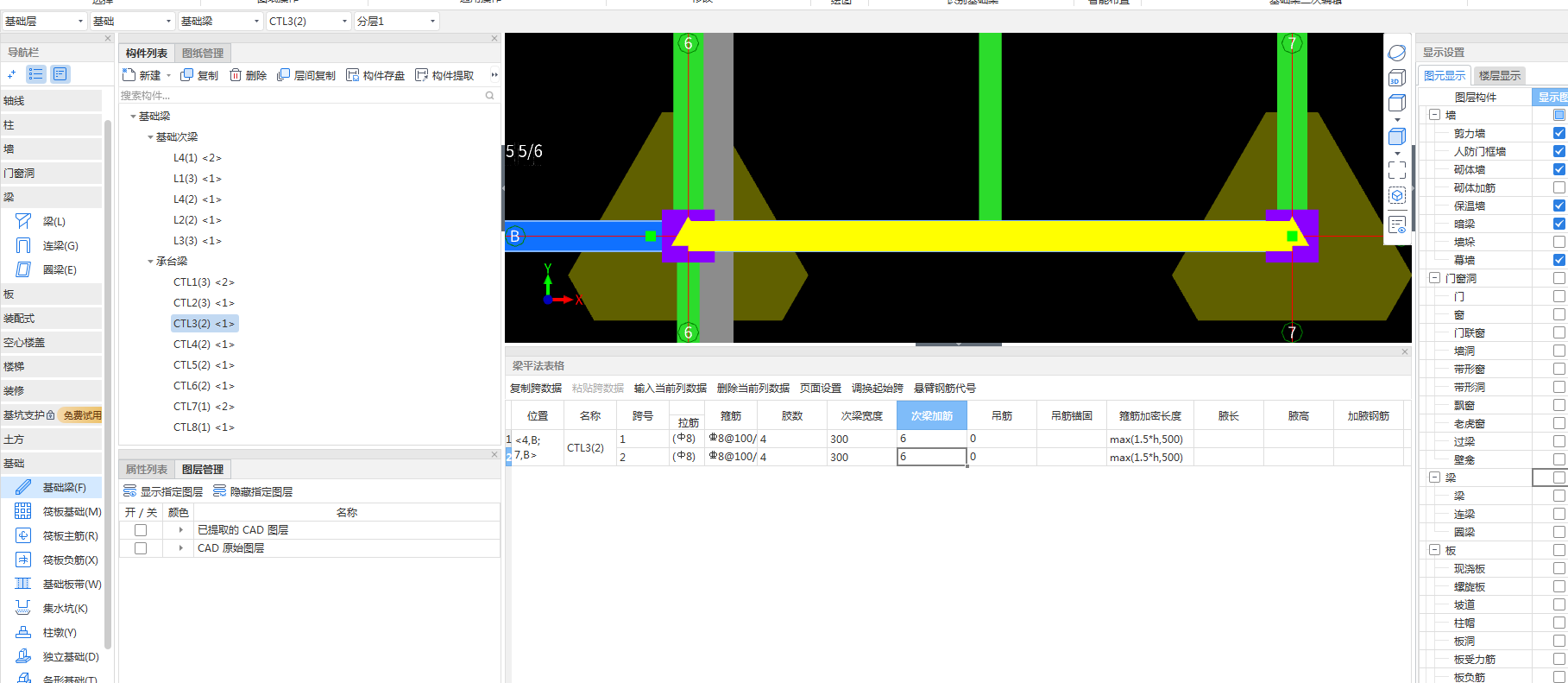Toggle the 暗梁 display checkbox
This screenshot has height=683, width=1568.
point(1559,224)
